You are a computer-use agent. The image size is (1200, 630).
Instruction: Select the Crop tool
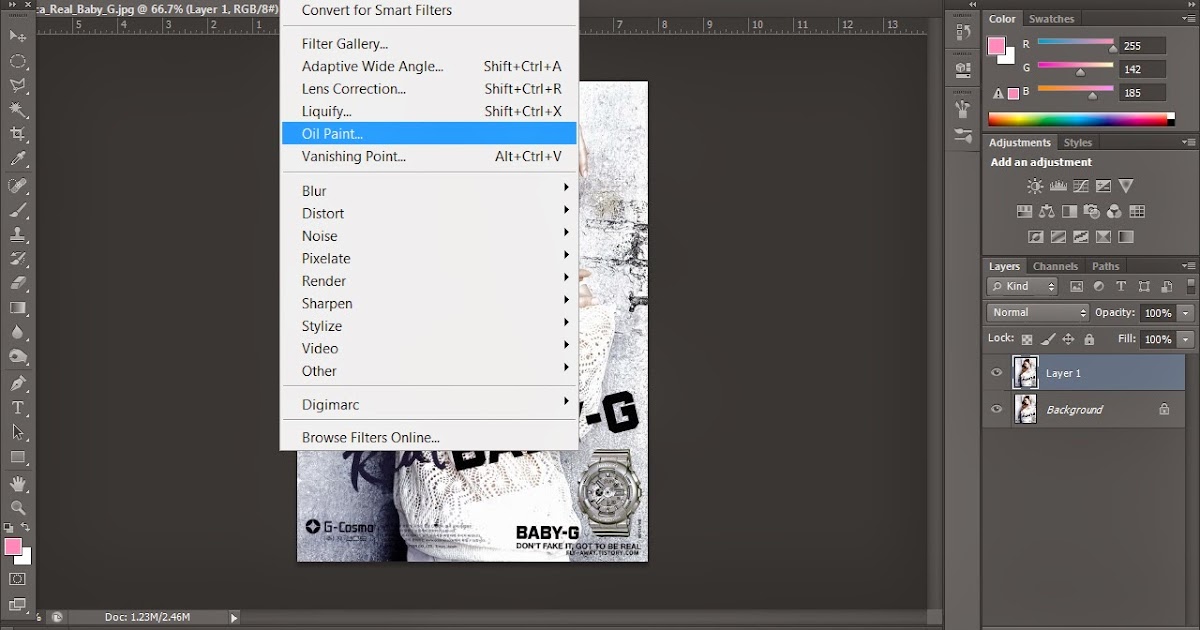pyautogui.click(x=18, y=134)
